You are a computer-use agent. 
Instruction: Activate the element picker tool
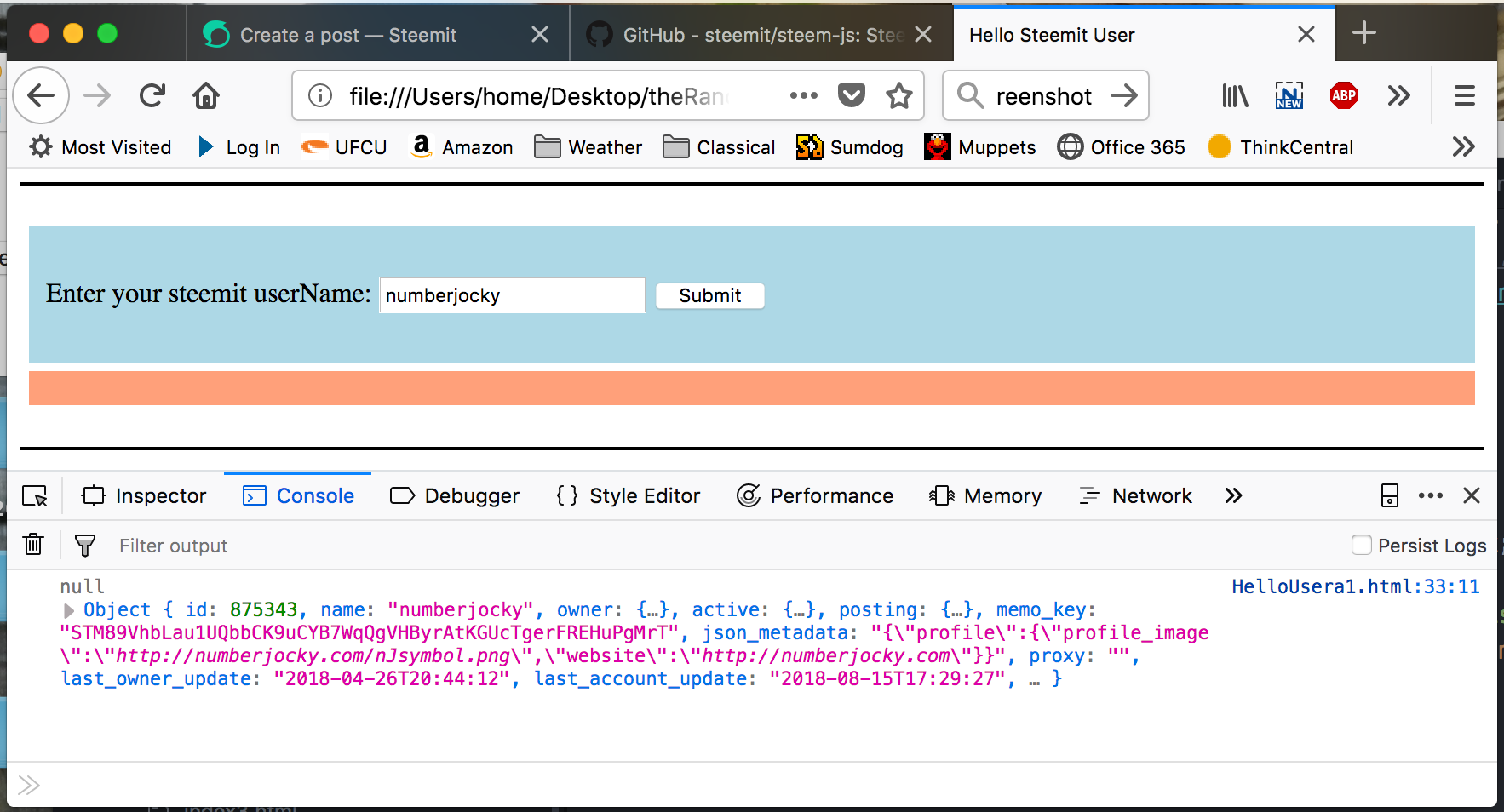[35, 496]
